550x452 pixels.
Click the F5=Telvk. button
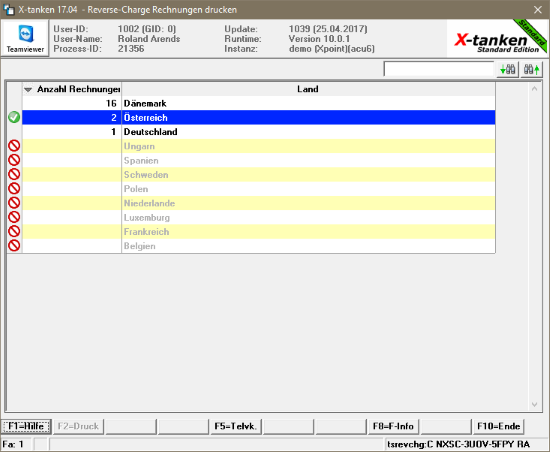point(236,426)
